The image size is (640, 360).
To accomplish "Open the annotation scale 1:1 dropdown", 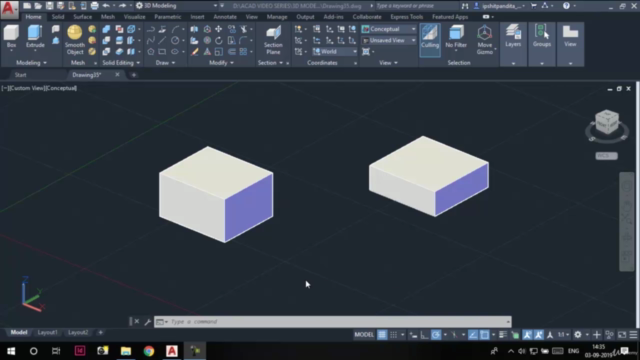I will point(564,335).
